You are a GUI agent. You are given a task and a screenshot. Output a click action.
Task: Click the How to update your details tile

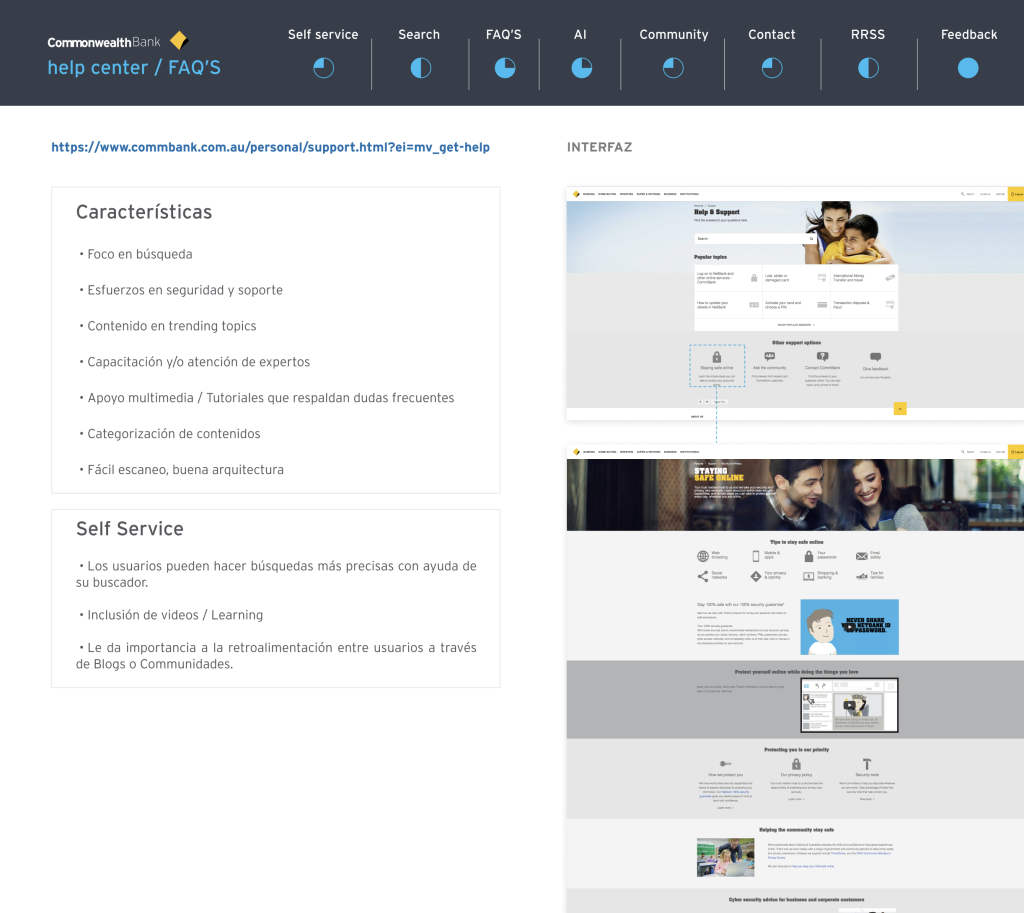click(728, 304)
